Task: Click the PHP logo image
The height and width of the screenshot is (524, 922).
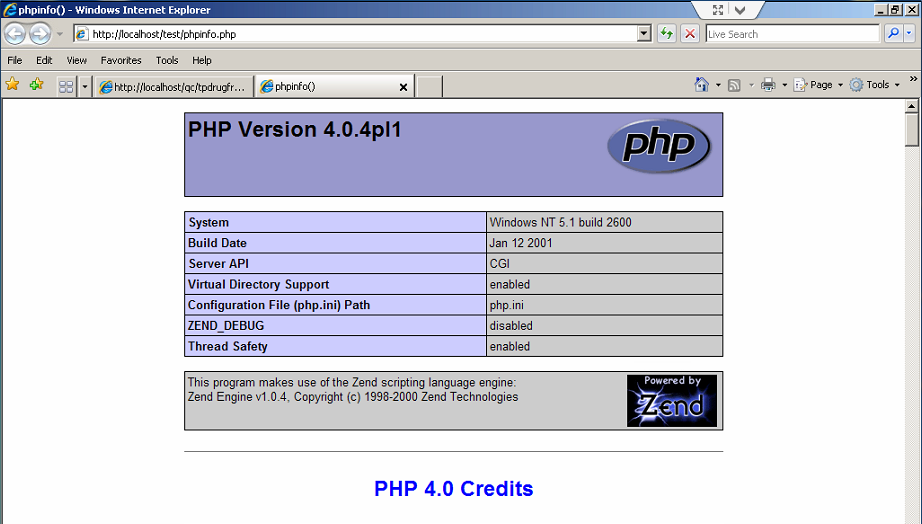Action: 659,145
